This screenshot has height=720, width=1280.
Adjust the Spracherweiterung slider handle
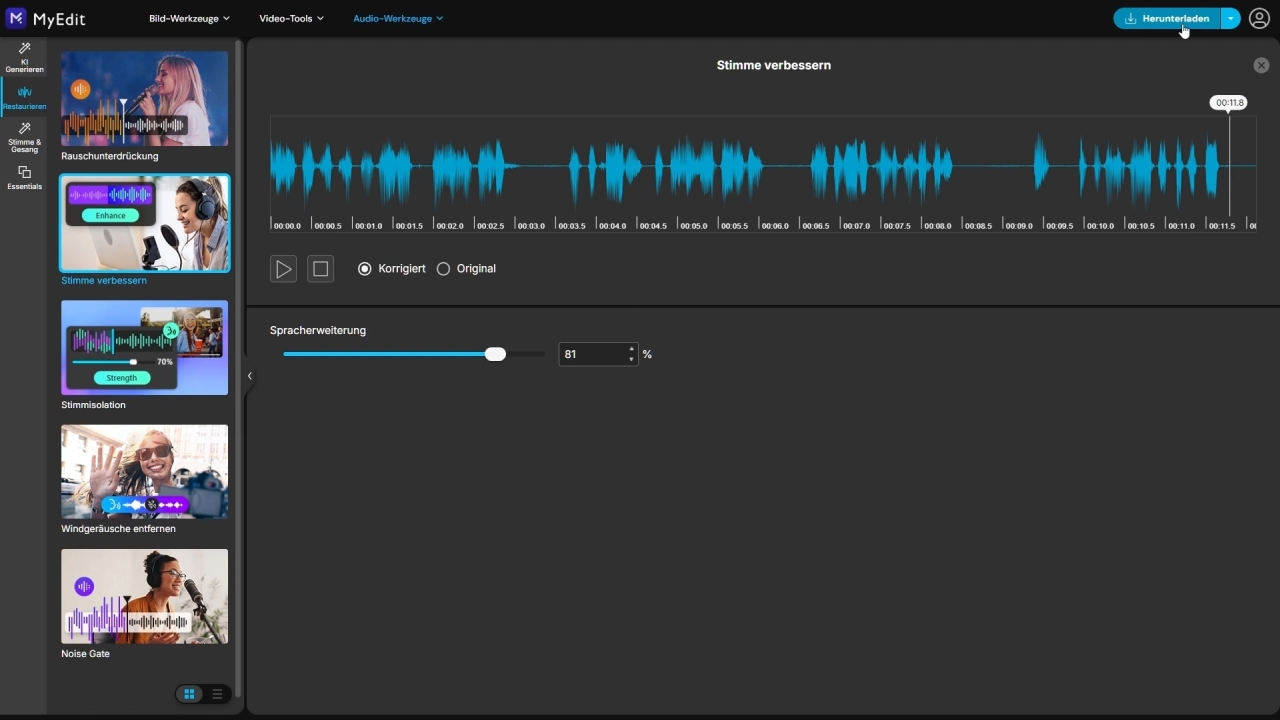[x=495, y=354]
